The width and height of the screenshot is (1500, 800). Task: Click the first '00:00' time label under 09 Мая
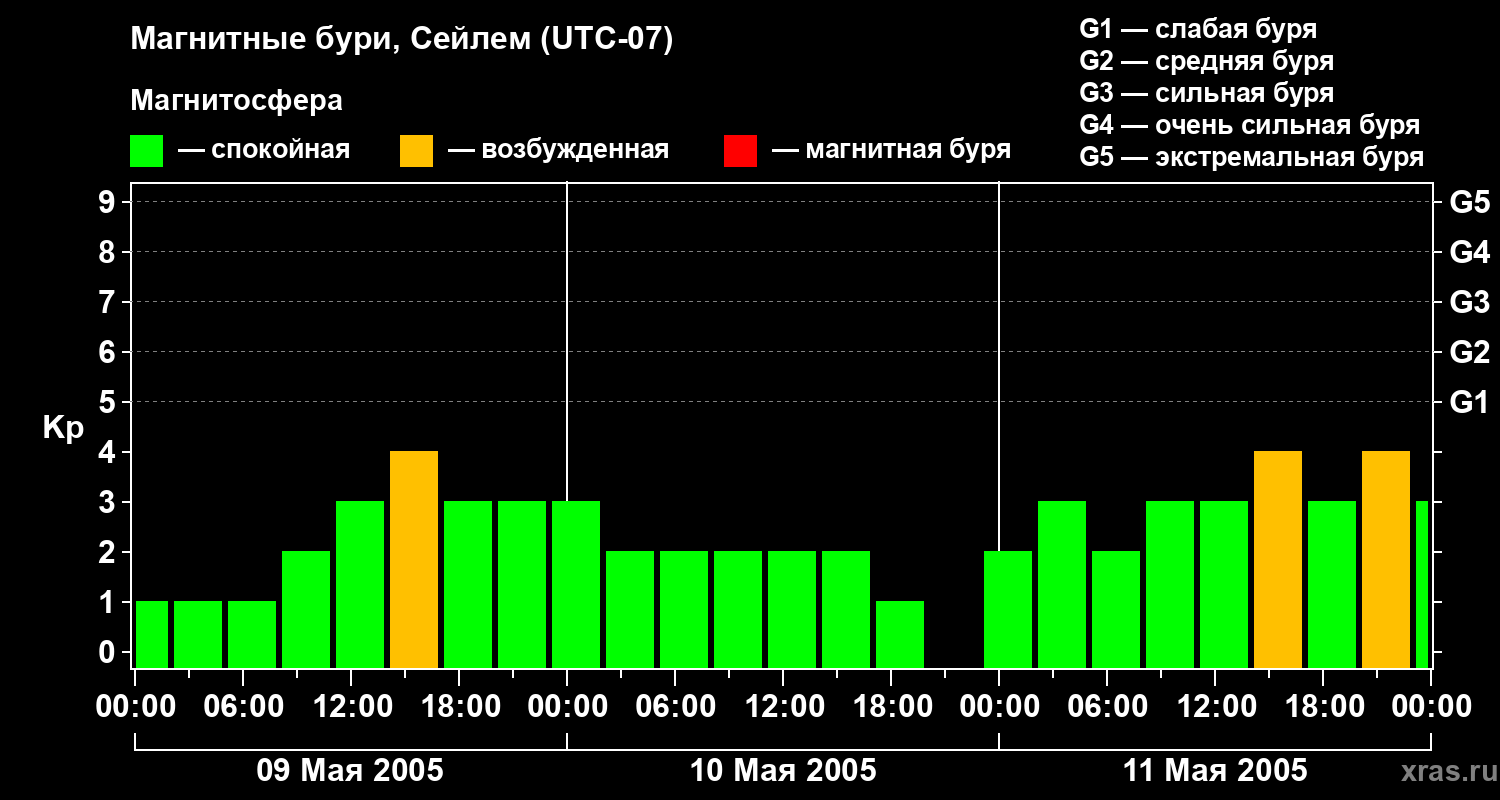coord(136,707)
